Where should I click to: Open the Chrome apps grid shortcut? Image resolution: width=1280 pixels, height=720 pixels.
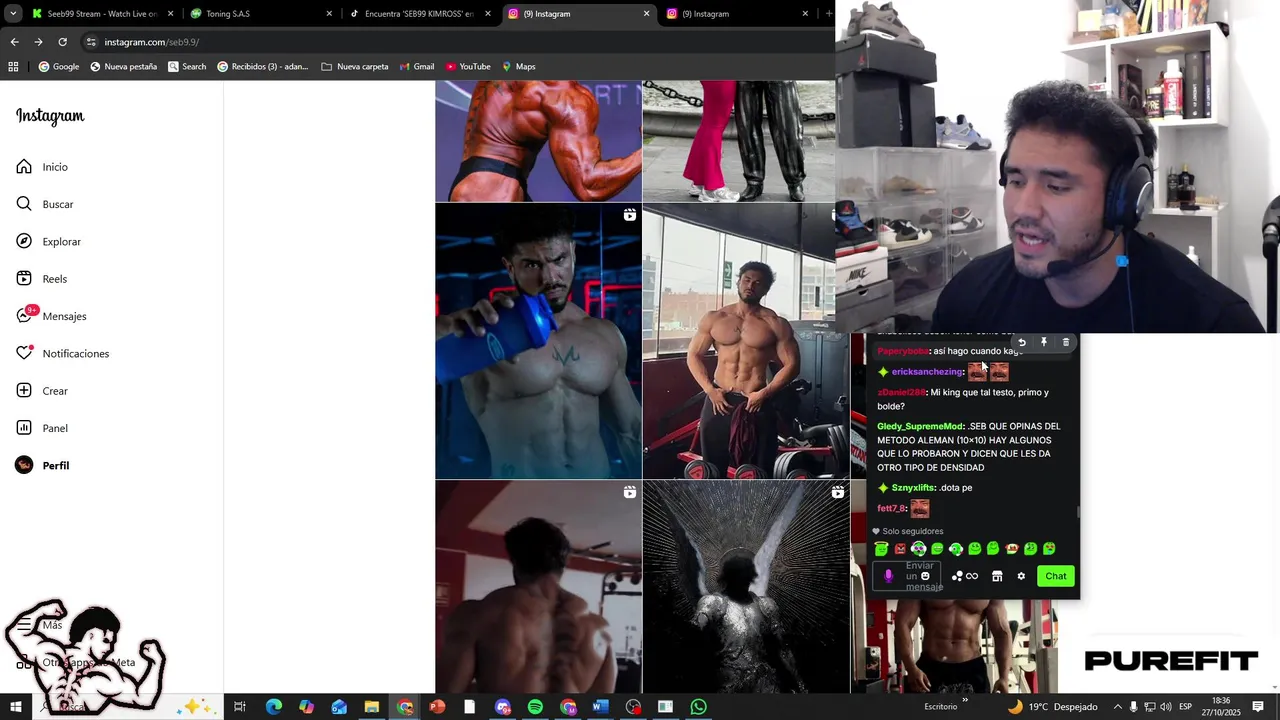click(13, 67)
